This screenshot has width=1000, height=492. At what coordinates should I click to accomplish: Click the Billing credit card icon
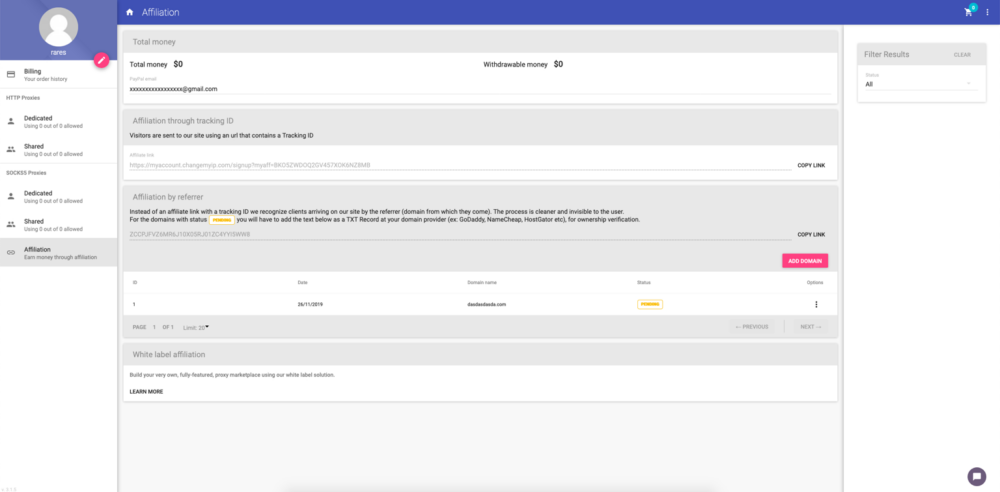tap(11, 74)
